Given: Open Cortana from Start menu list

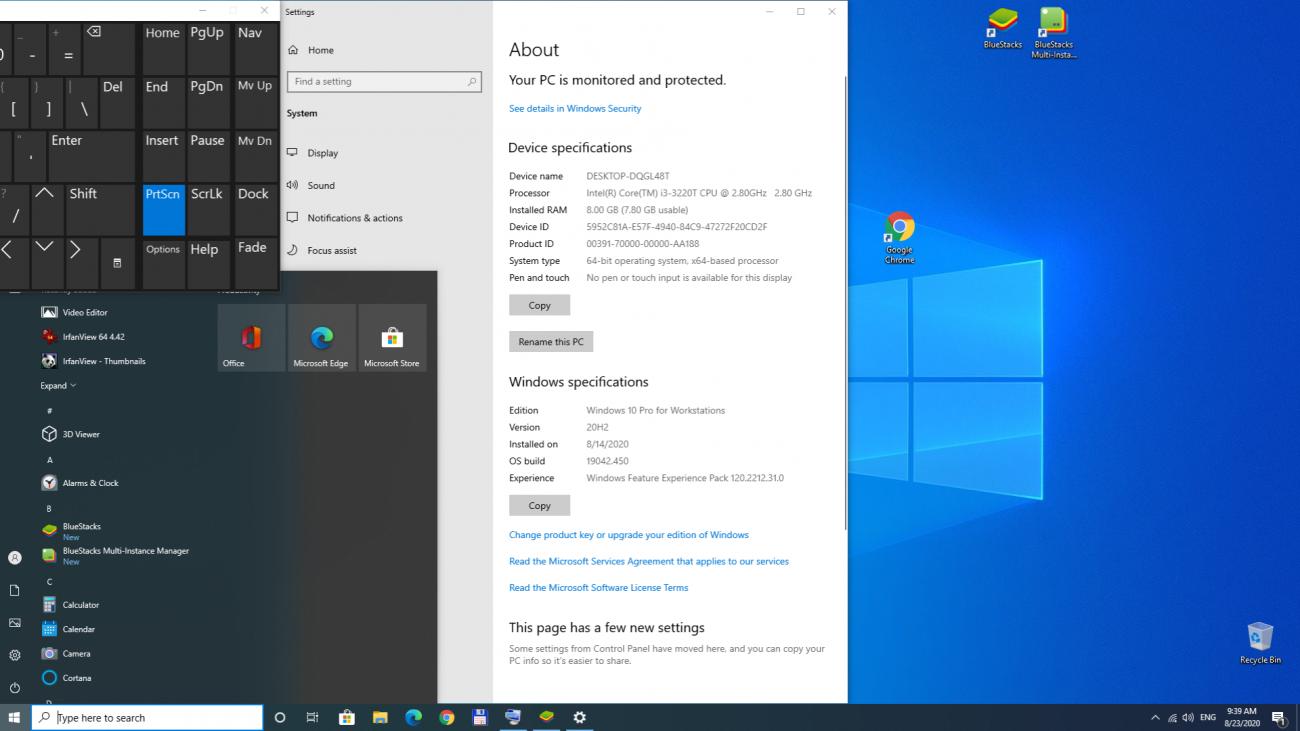Looking at the screenshot, I should [66, 678].
